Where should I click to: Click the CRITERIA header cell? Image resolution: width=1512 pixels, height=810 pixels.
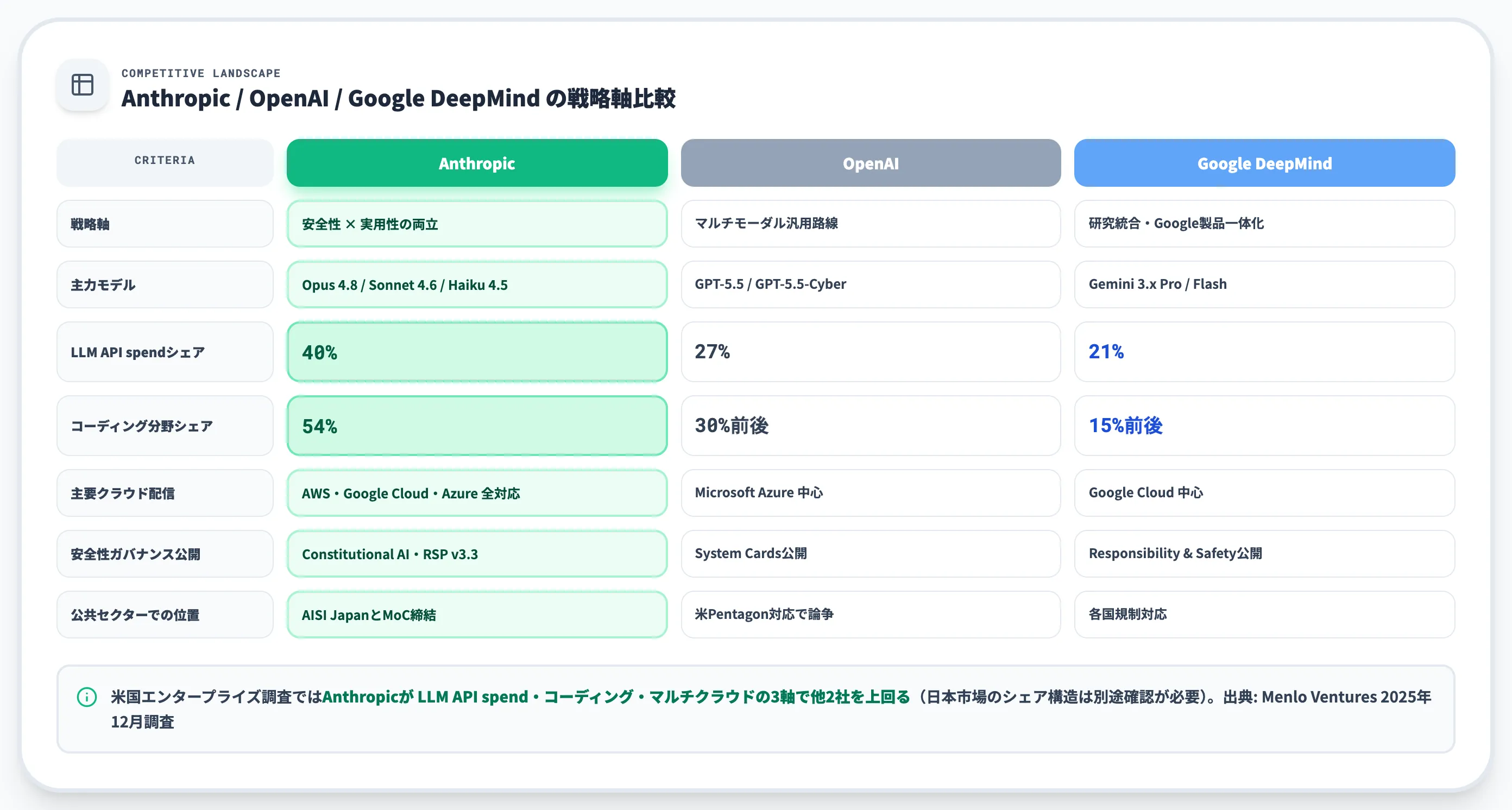point(165,163)
